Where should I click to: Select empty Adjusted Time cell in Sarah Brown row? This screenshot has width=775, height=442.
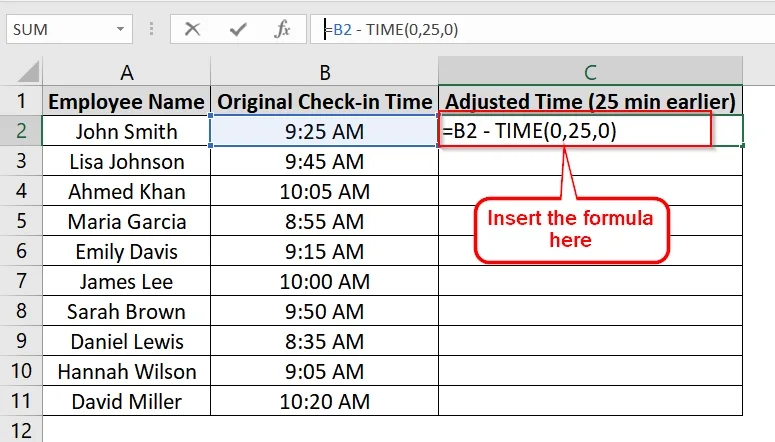click(590, 311)
